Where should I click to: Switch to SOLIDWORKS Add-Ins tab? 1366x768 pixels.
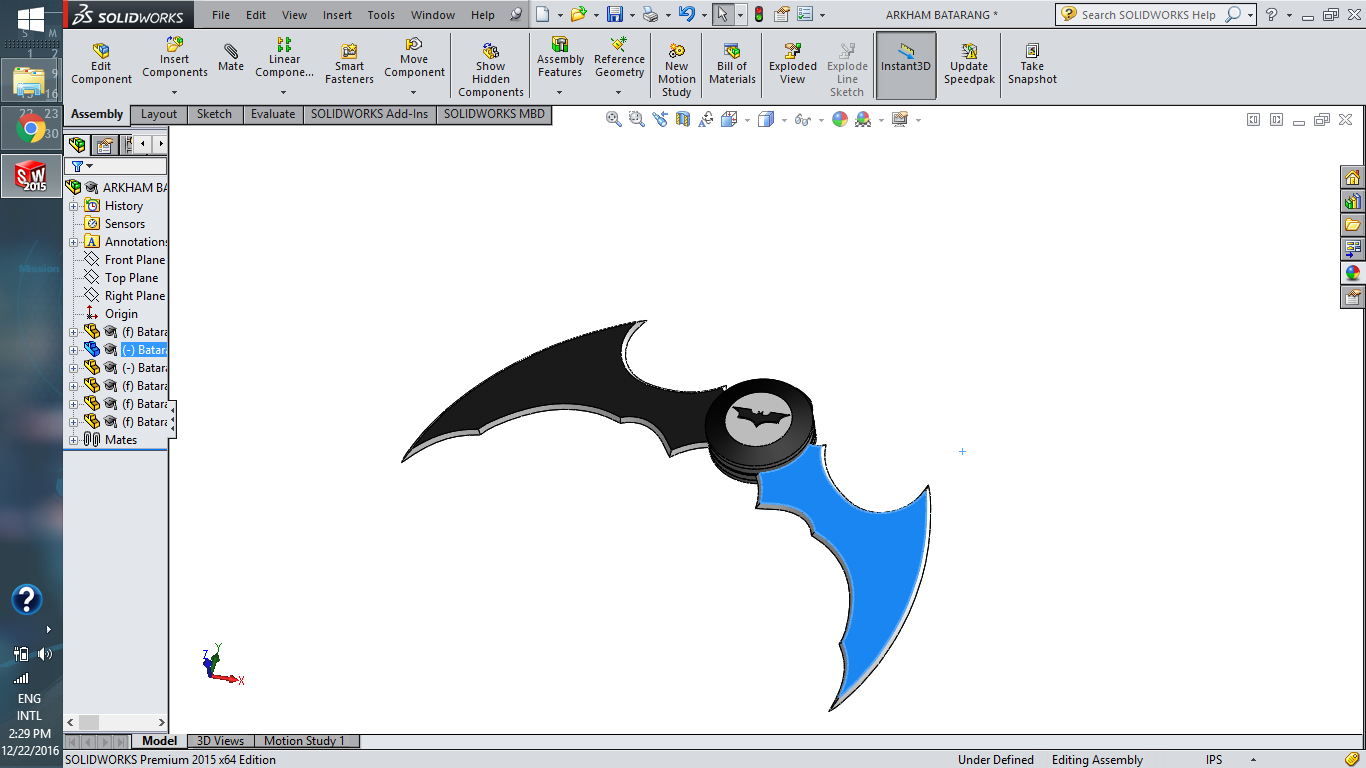click(369, 114)
